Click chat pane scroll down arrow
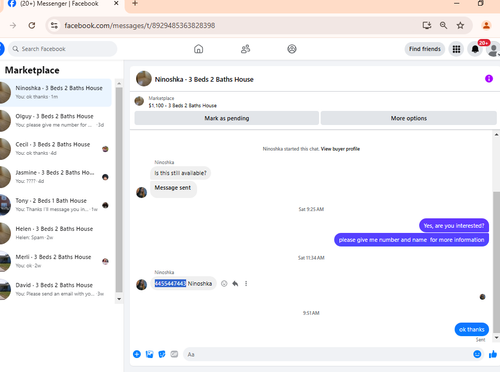This screenshot has width=500, height=372. (496, 337)
